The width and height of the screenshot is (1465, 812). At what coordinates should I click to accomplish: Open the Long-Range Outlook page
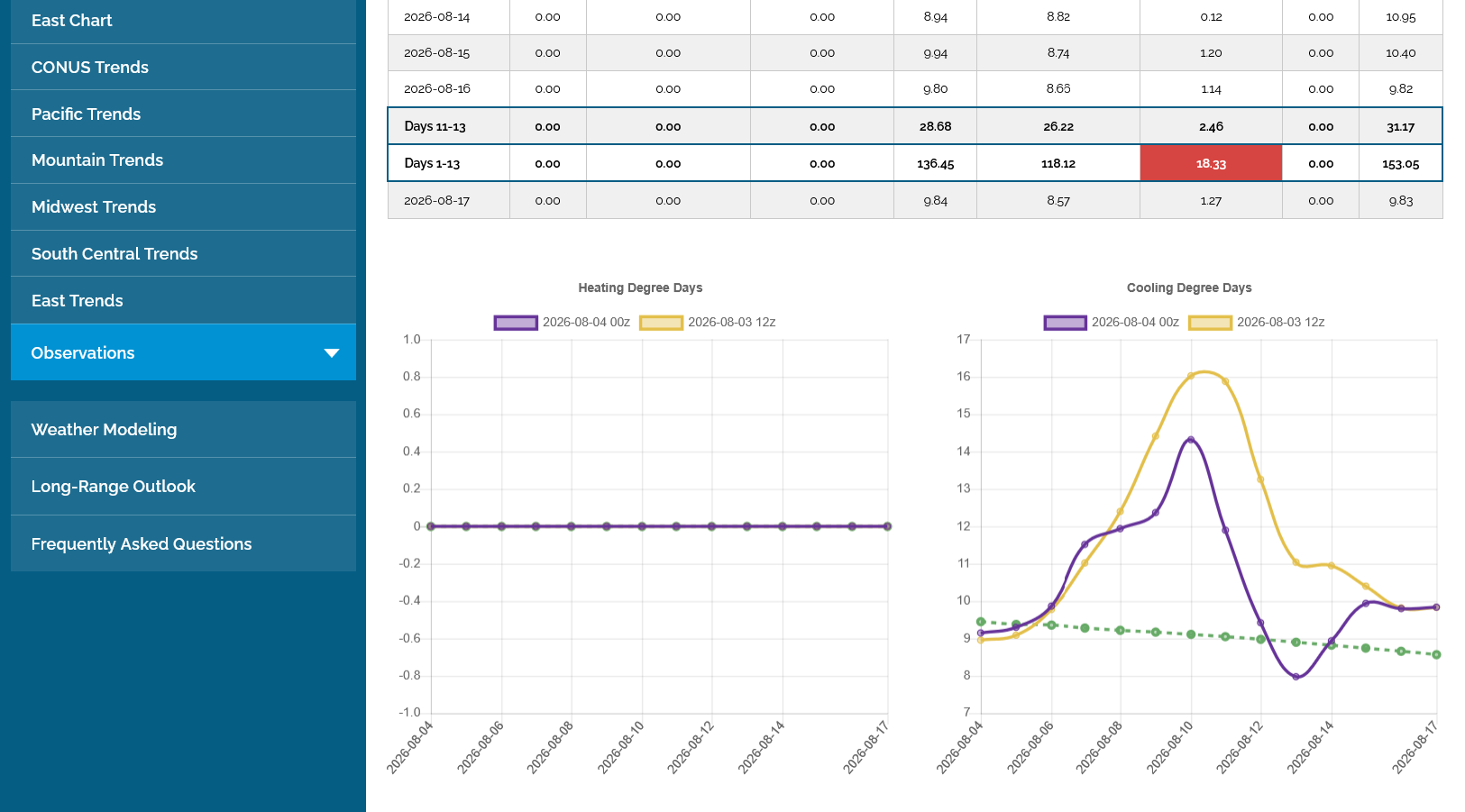[183, 487]
